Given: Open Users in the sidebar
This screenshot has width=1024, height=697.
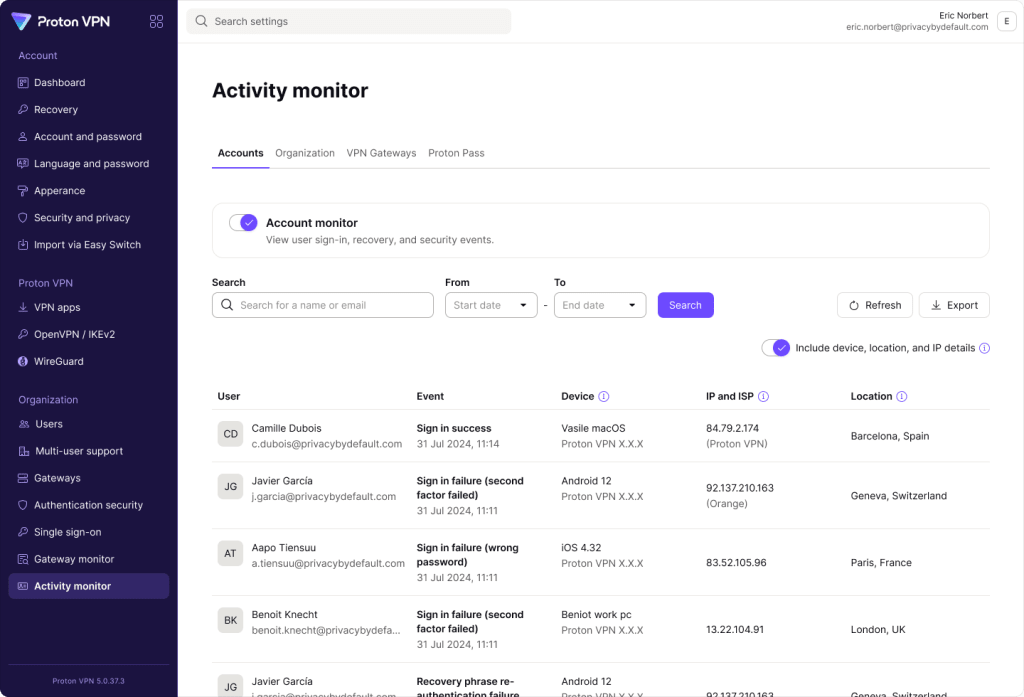Looking at the screenshot, I should [x=89, y=424].
